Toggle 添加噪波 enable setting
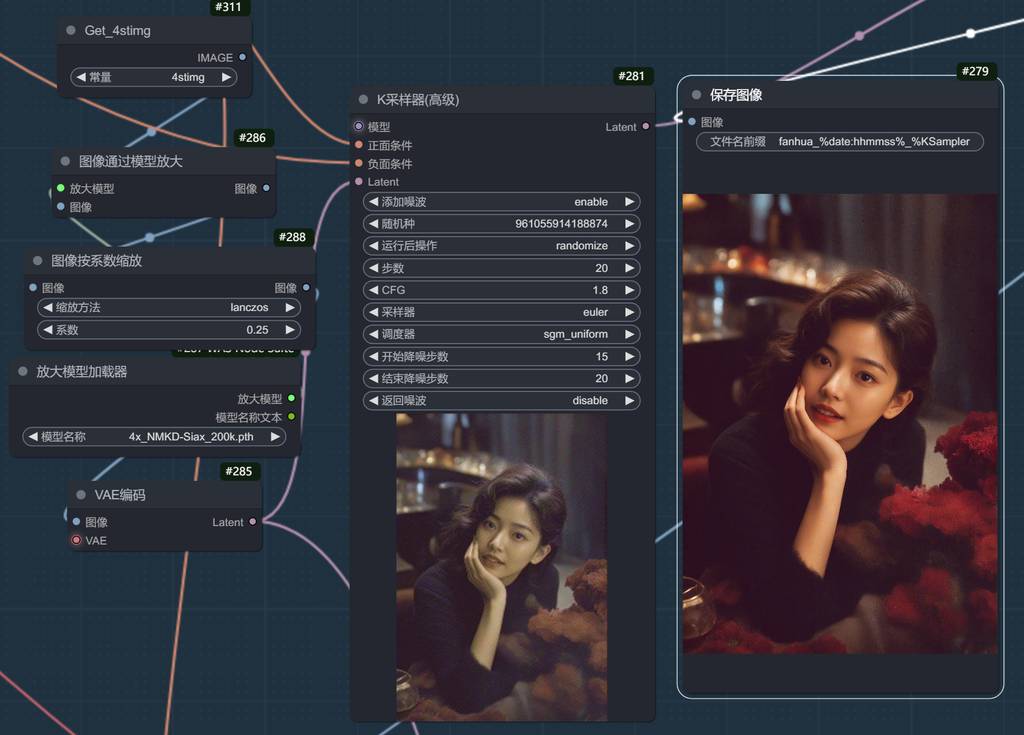Image resolution: width=1024 pixels, height=735 pixels. [x=502, y=202]
